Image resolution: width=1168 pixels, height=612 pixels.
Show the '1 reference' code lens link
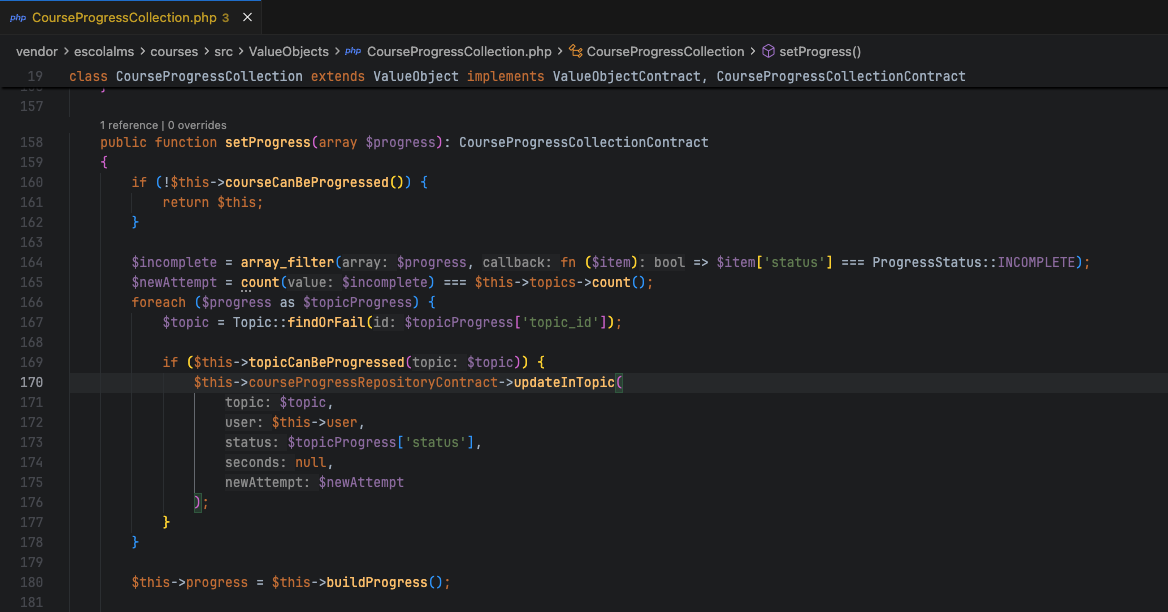pos(129,125)
